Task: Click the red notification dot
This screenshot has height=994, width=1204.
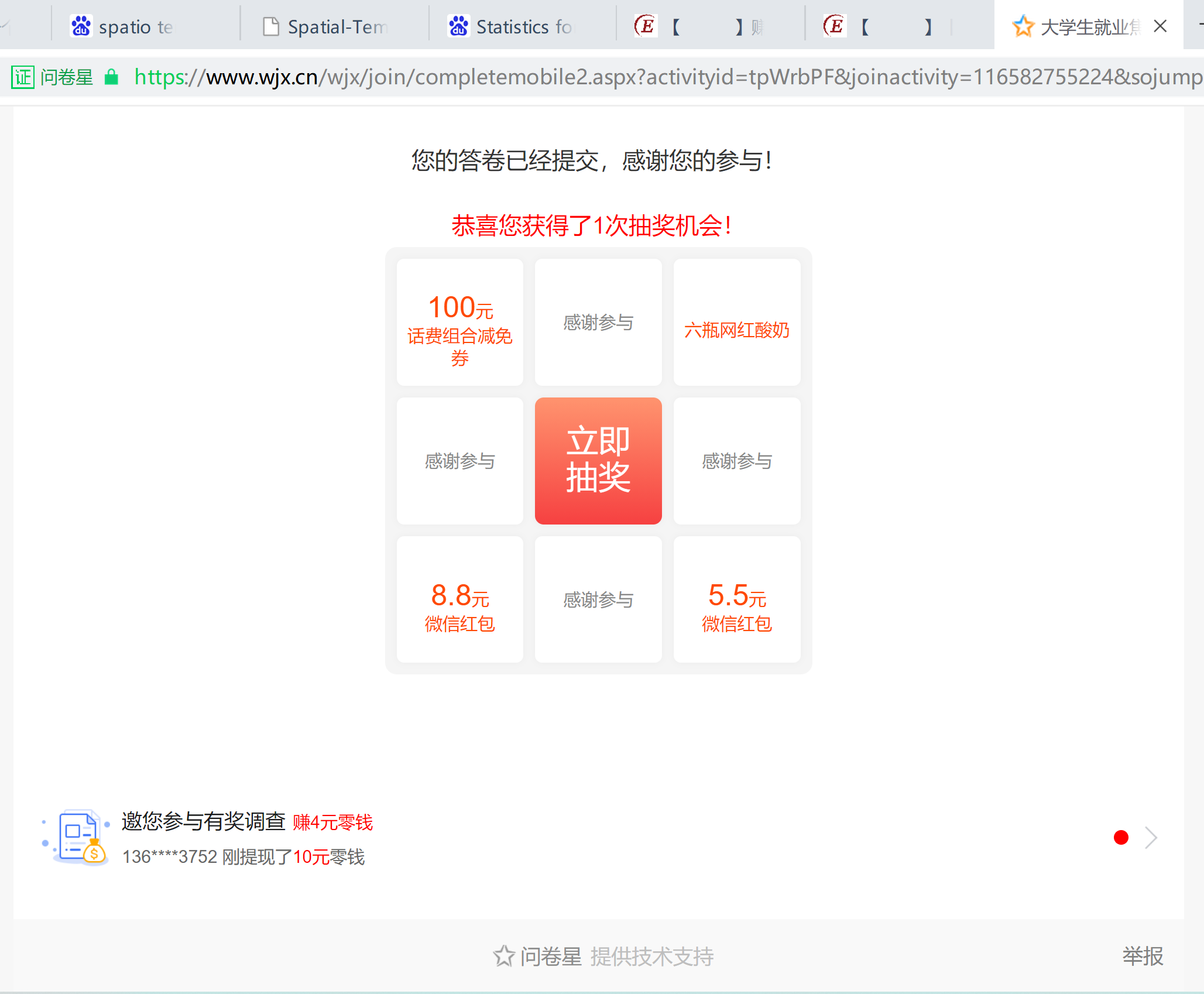Action: coord(1121,838)
